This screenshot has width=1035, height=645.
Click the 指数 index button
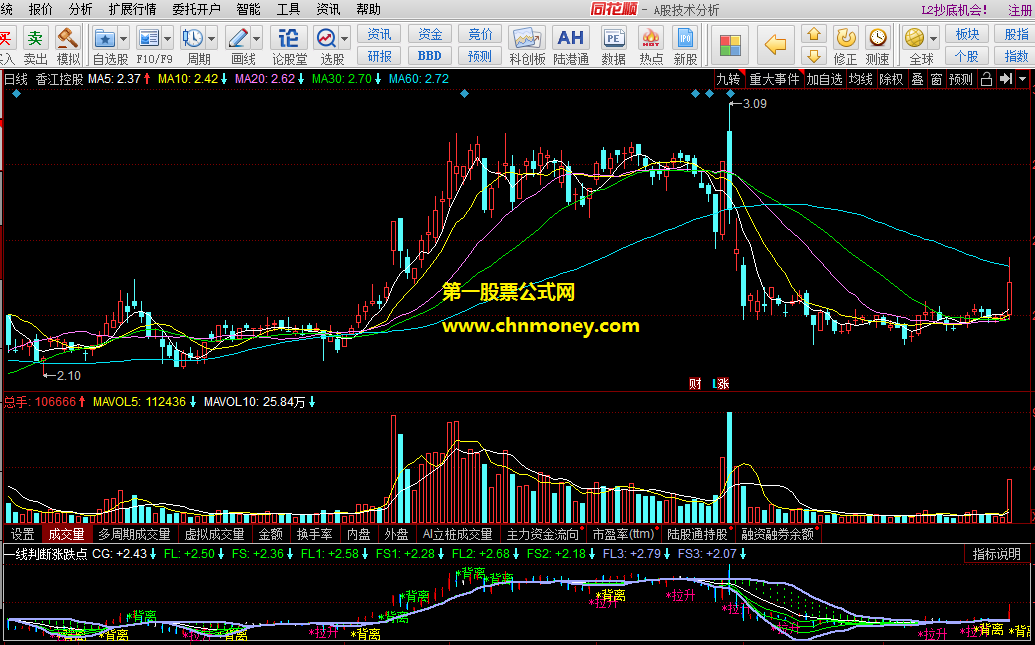pos(1016,55)
